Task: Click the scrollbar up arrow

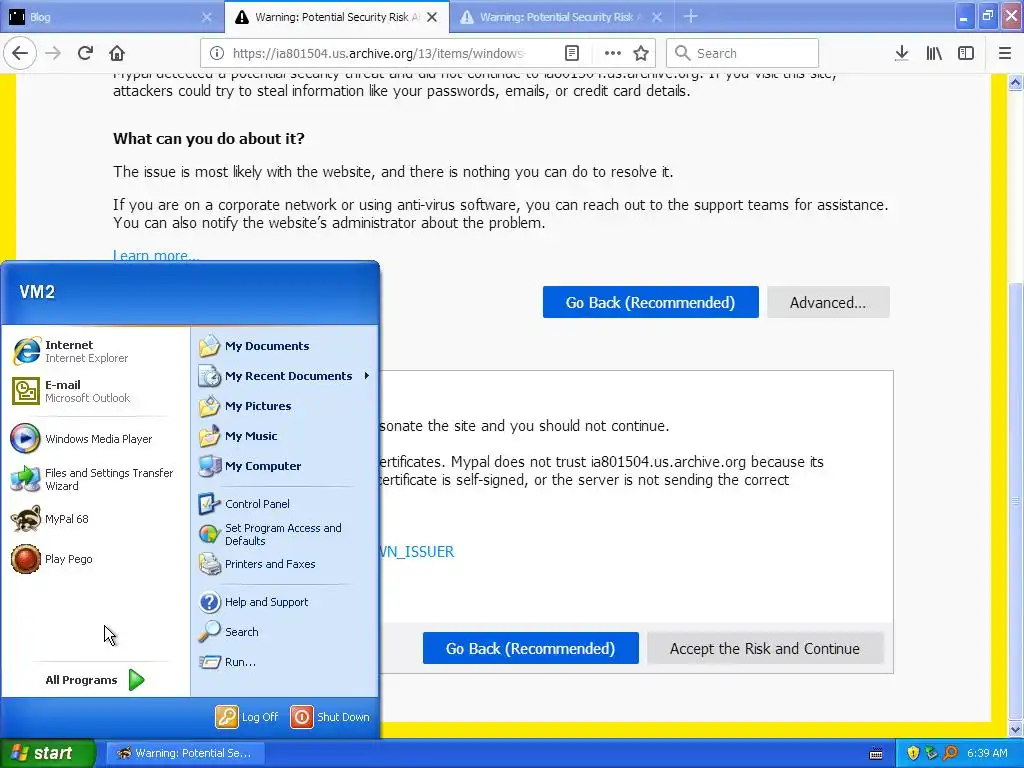Action: pyautogui.click(x=1015, y=82)
